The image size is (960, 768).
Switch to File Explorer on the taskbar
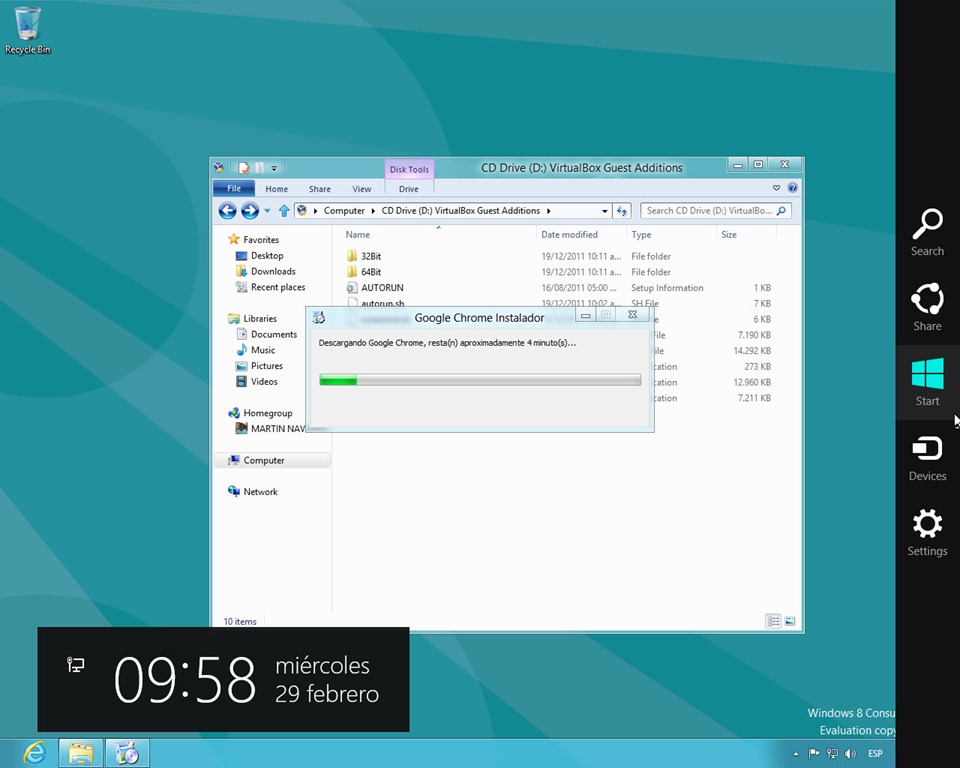[x=80, y=753]
